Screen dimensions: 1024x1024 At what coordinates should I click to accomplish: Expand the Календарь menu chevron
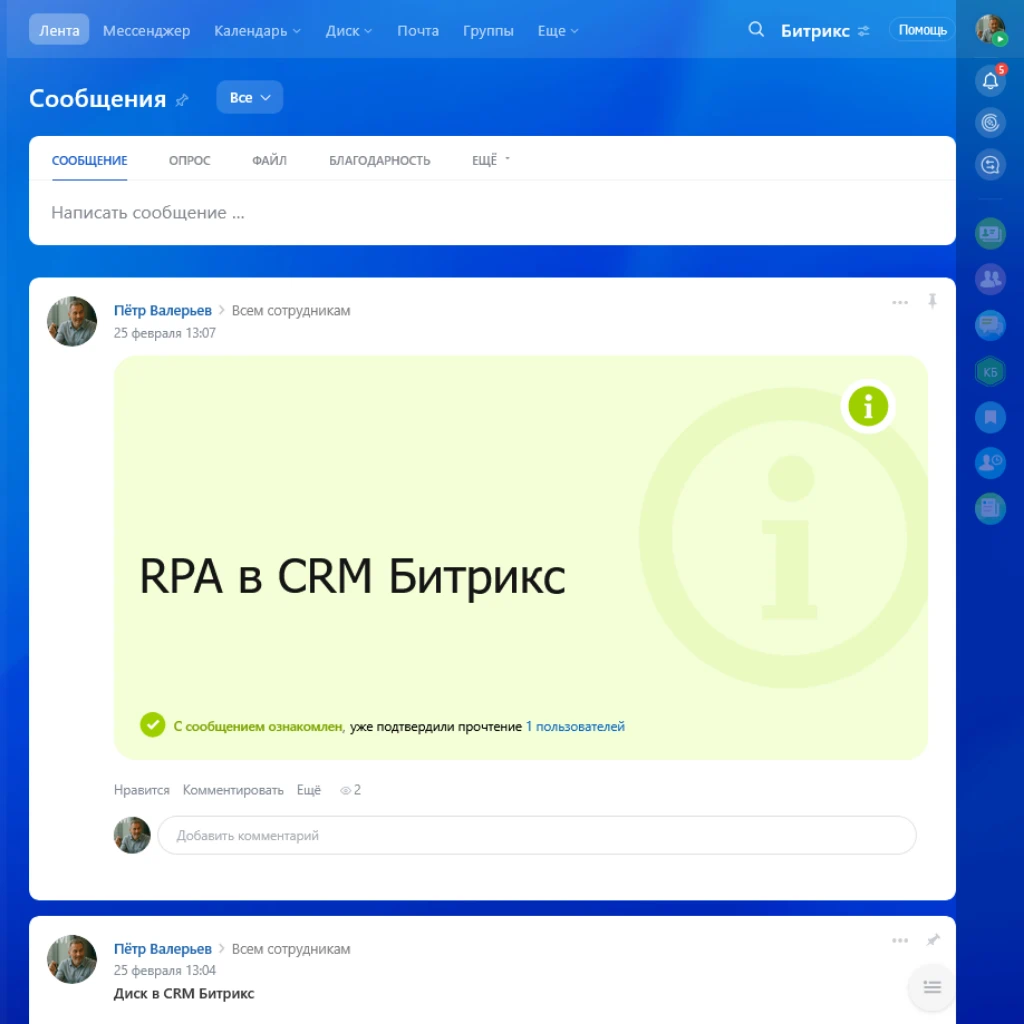(296, 31)
